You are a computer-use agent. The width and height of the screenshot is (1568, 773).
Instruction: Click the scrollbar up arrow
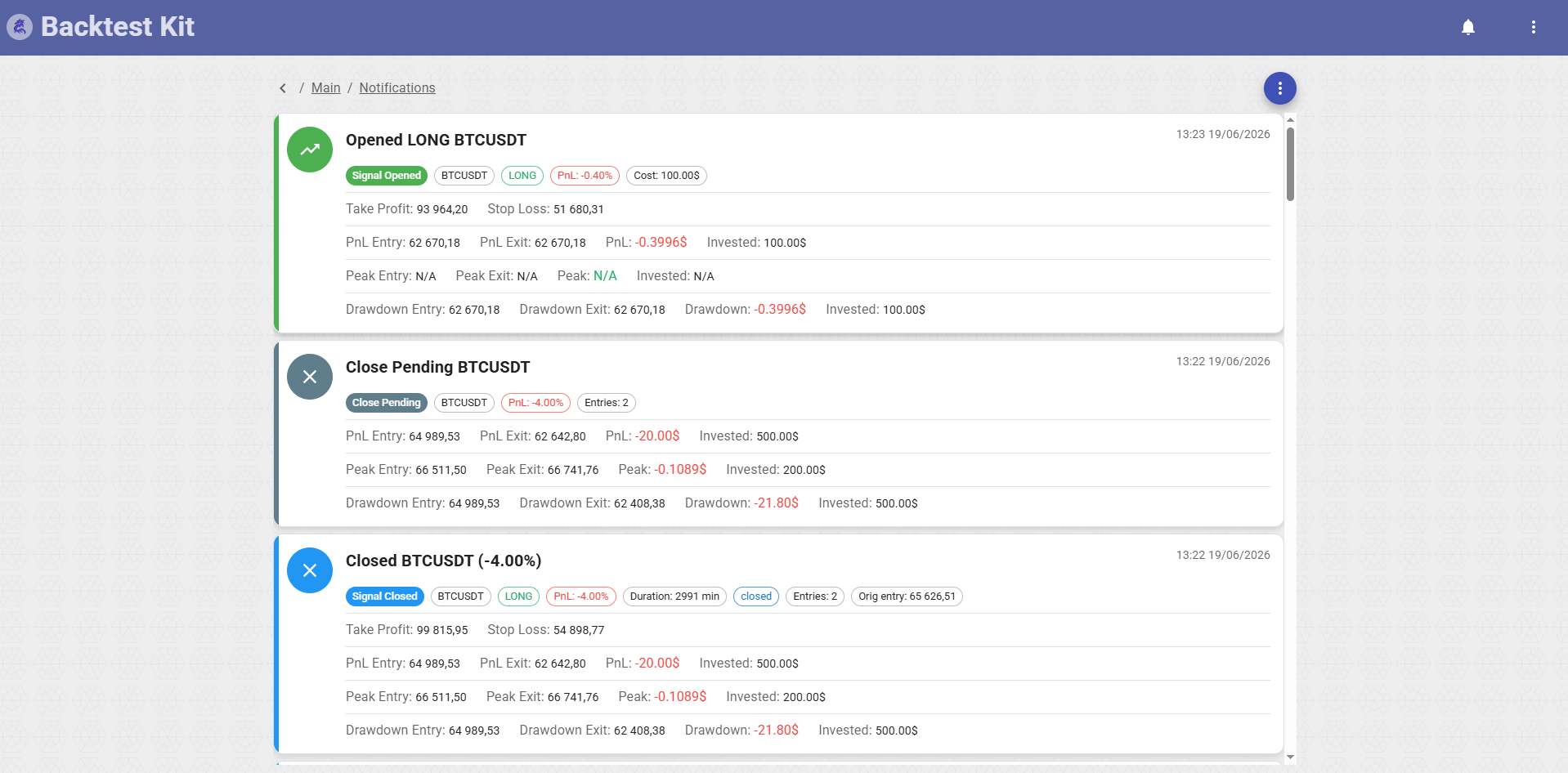[1290, 119]
